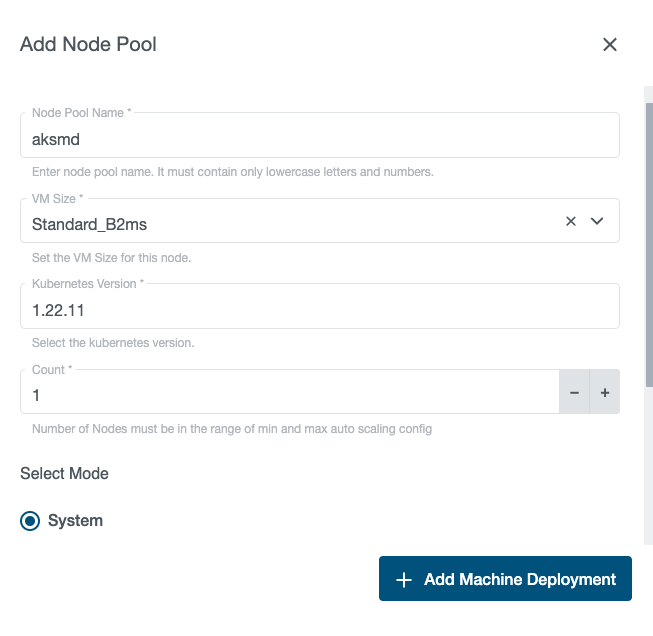Close the Add Node Pool dialog

click(x=609, y=44)
